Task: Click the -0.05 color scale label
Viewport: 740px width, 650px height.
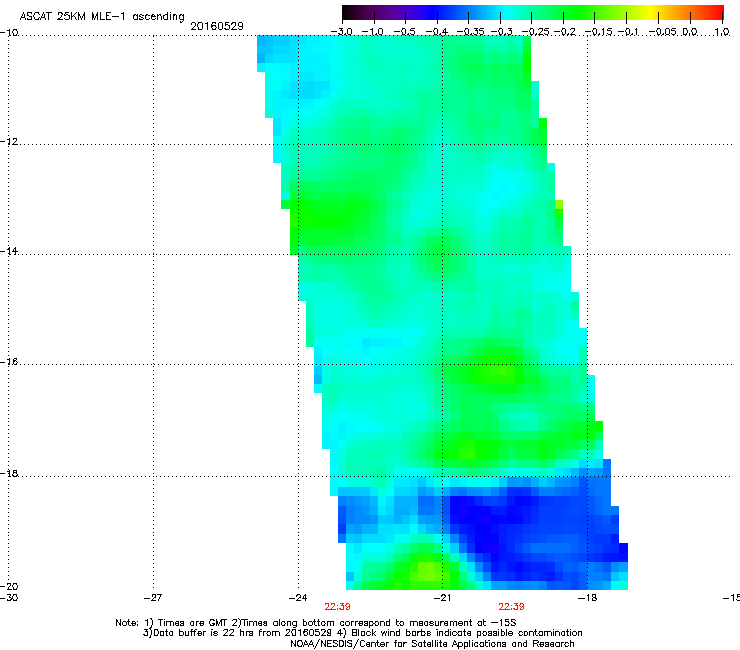Action: [663, 32]
